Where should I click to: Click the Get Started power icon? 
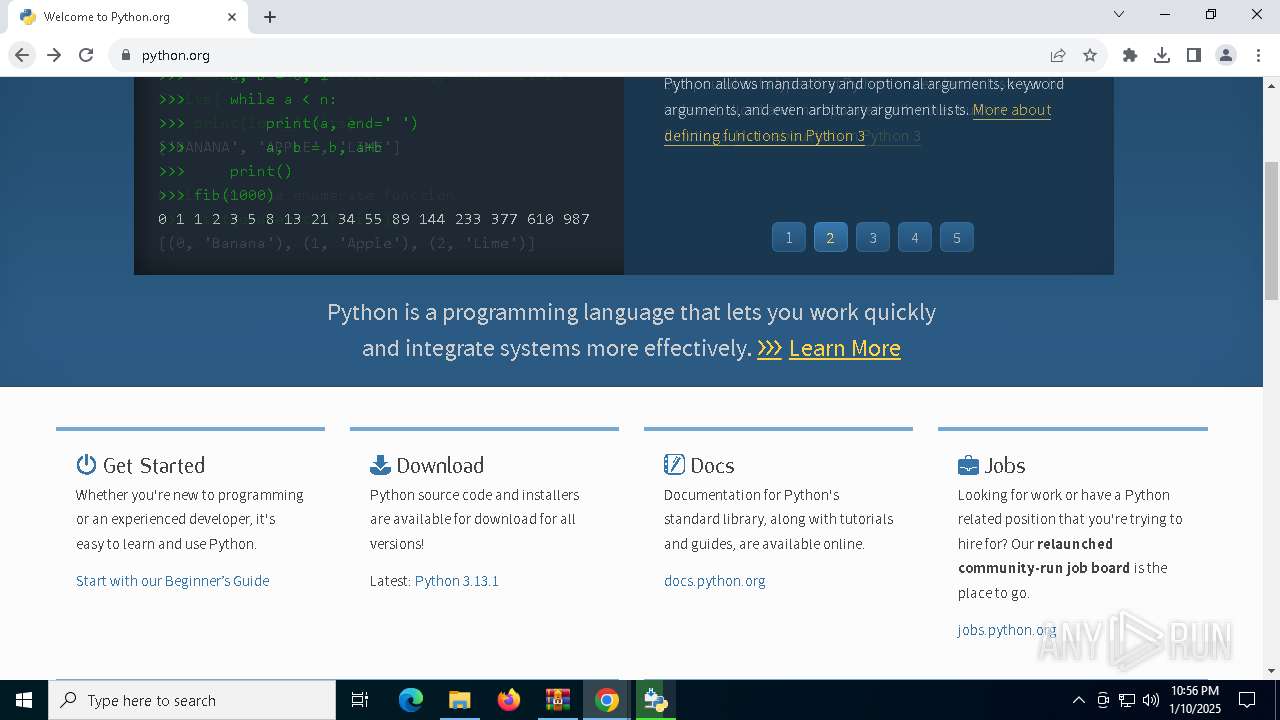[x=86, y=465]
